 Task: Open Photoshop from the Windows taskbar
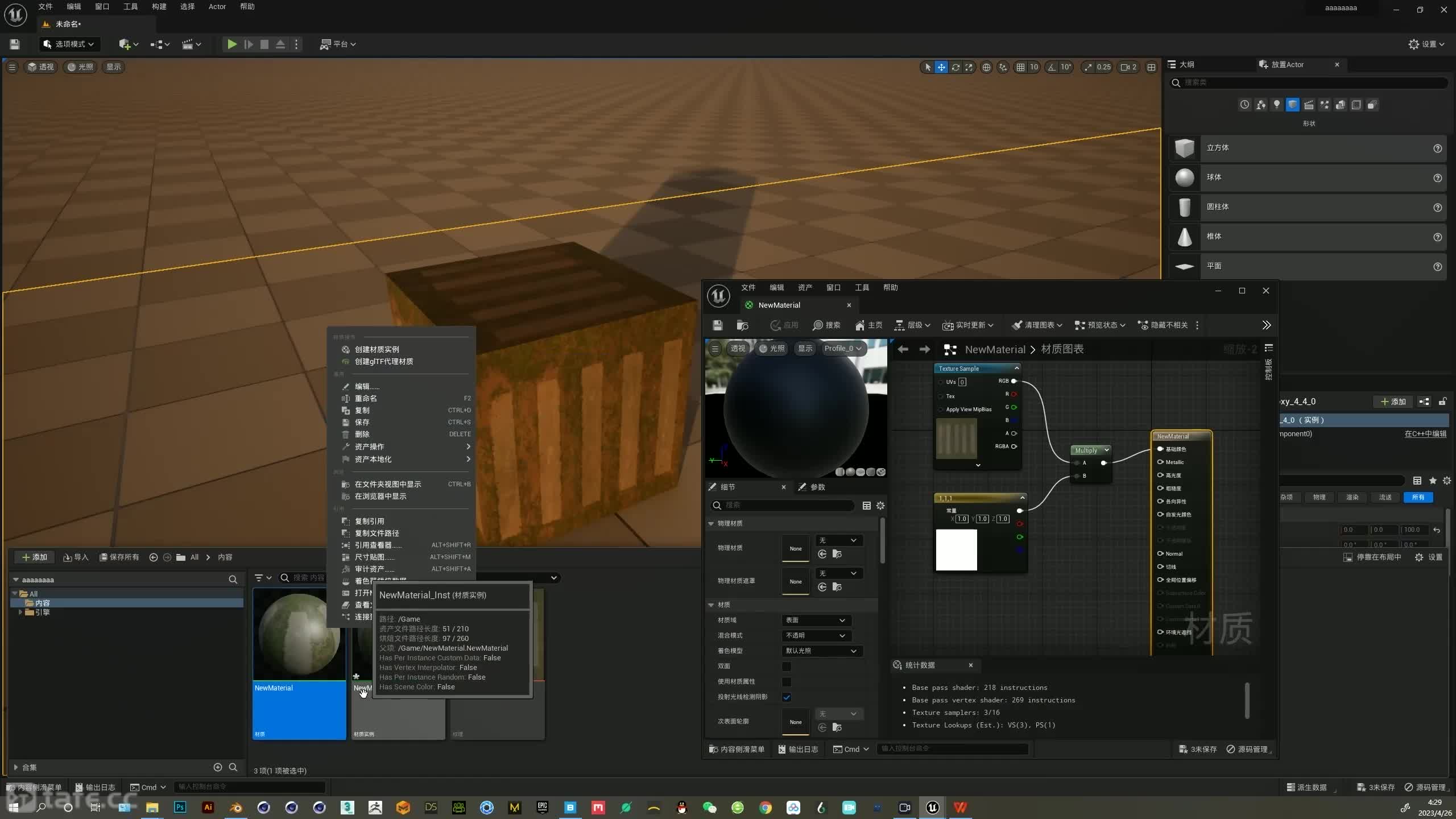point(180,807)
